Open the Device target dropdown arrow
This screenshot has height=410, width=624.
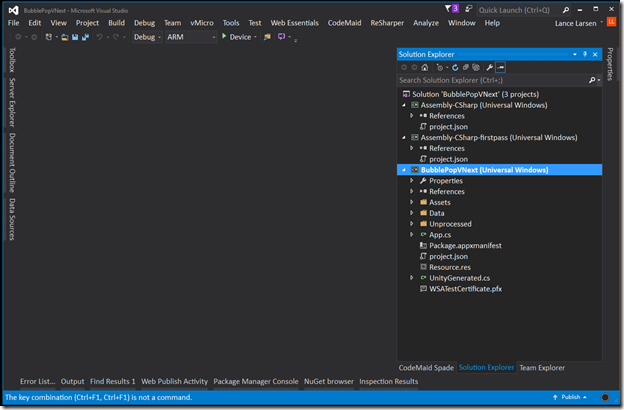coord(255,37)
